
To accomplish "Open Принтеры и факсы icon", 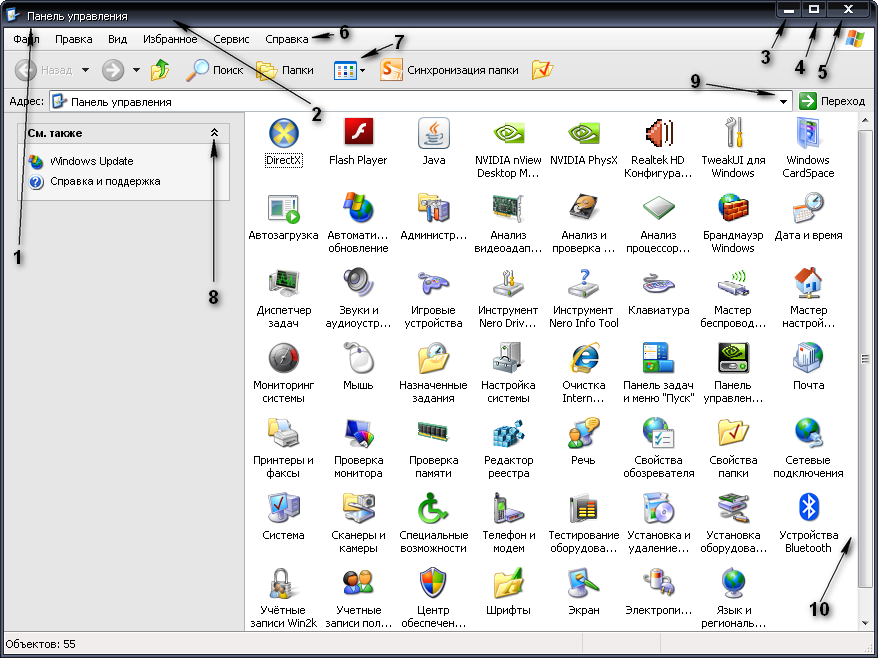I will (283, 433).
